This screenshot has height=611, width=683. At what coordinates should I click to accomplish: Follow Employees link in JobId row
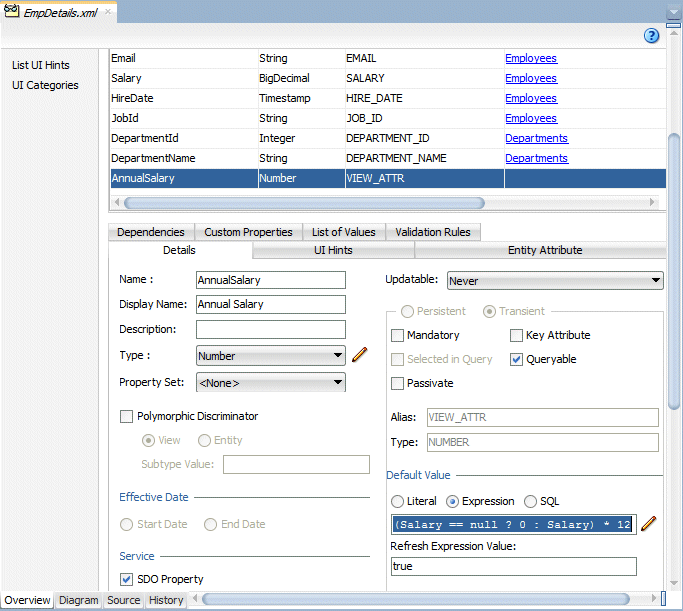point(531,118)
